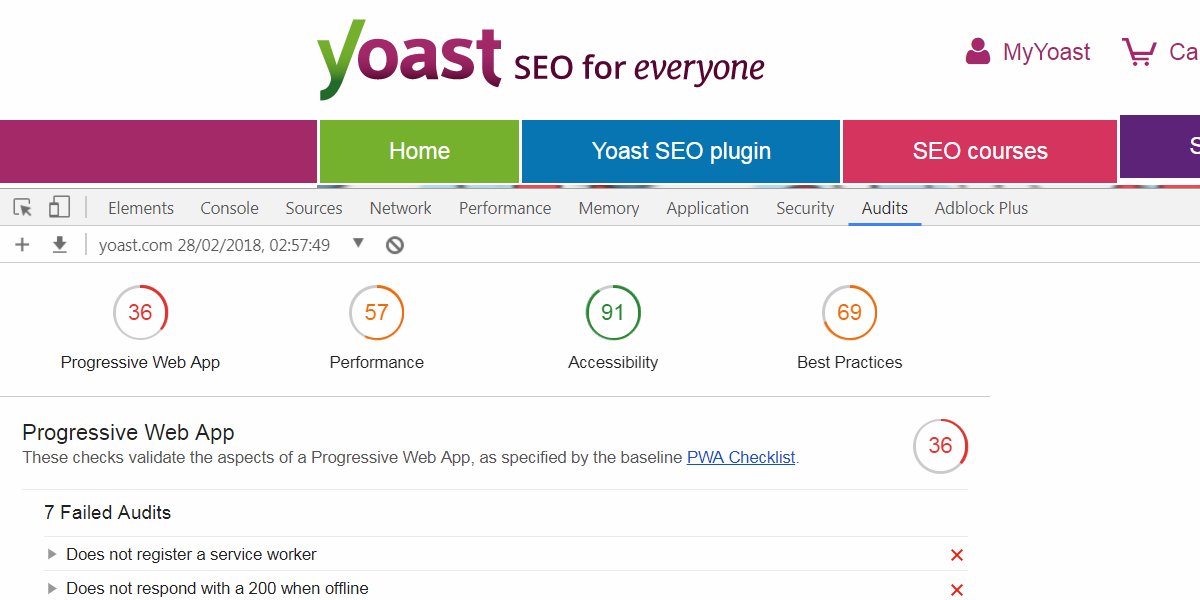Click the Yoast SEO plugin menu button
This screenshot has height=600, width=1200.
pyautogui.click(x=681, y=151)
